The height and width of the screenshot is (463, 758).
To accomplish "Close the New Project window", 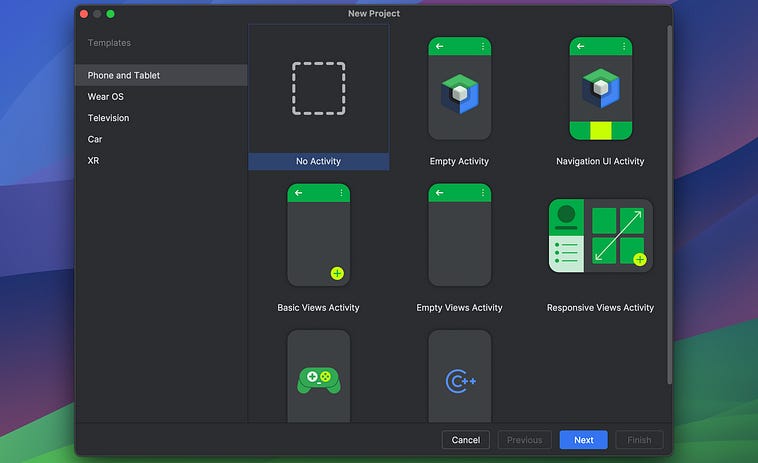I will point(84,14).
